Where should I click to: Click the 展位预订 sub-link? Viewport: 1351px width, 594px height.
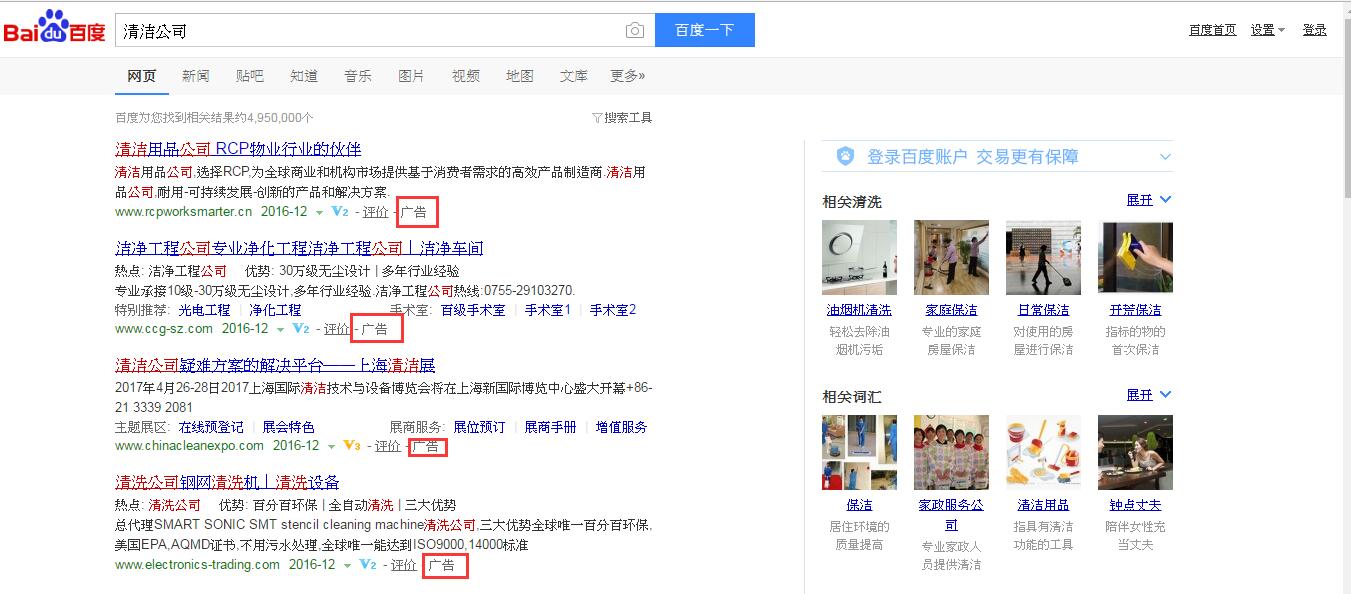[x=479, y=427]
